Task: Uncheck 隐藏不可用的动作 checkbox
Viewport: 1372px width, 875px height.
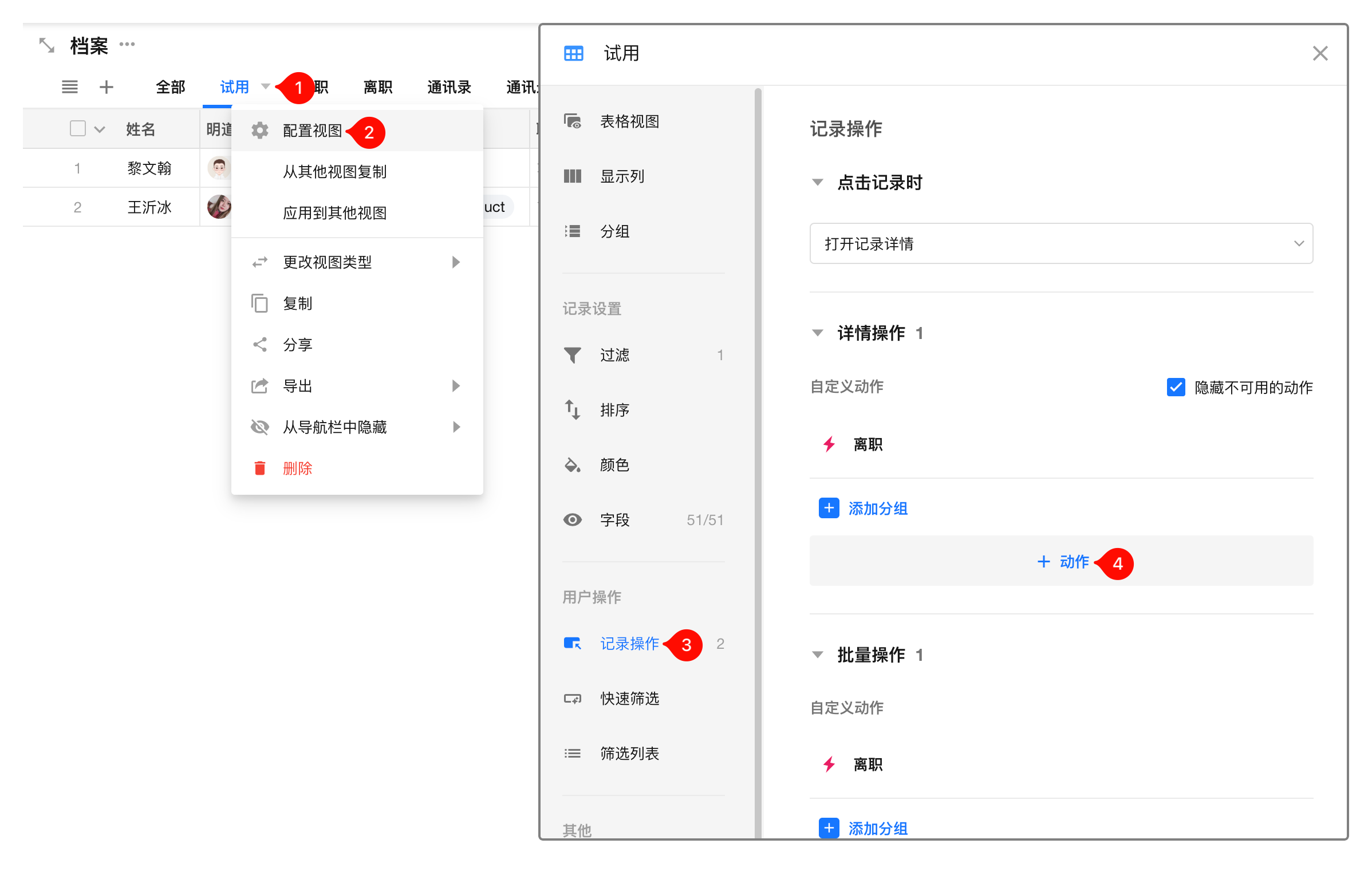Action: point(1176,387)
